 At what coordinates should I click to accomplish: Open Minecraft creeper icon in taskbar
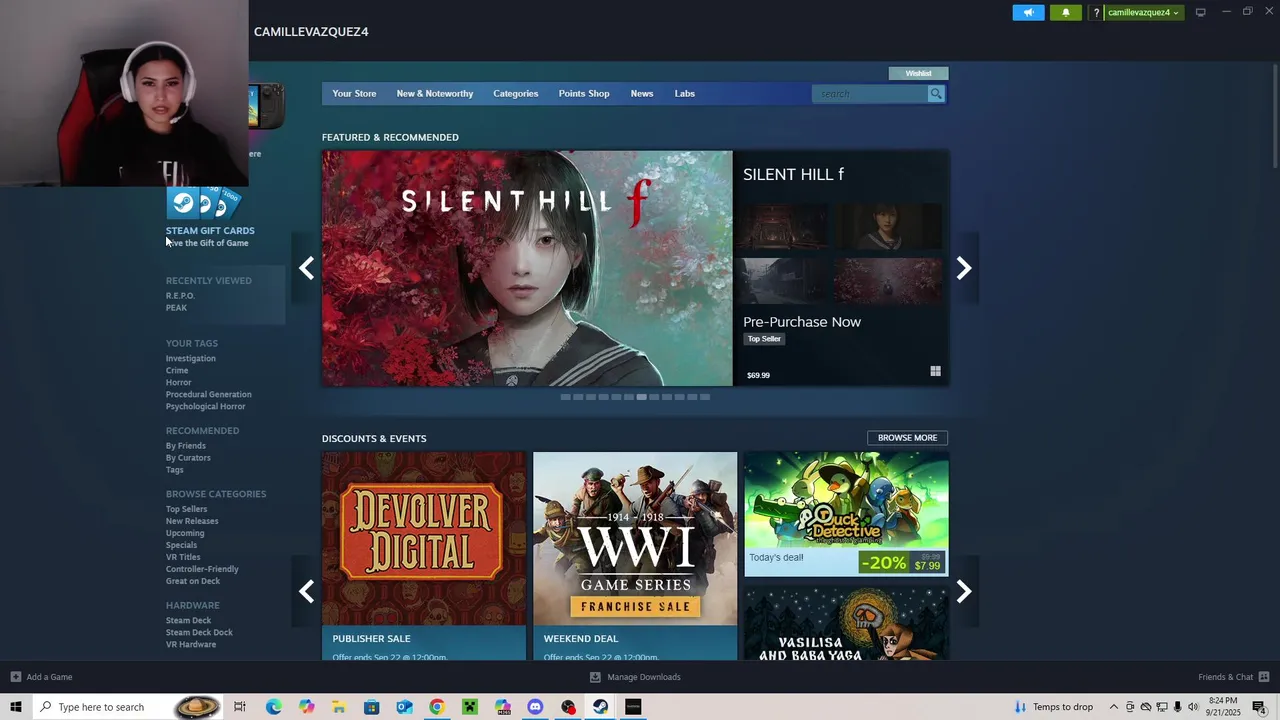pyautogui.click(x=469, y=707)
